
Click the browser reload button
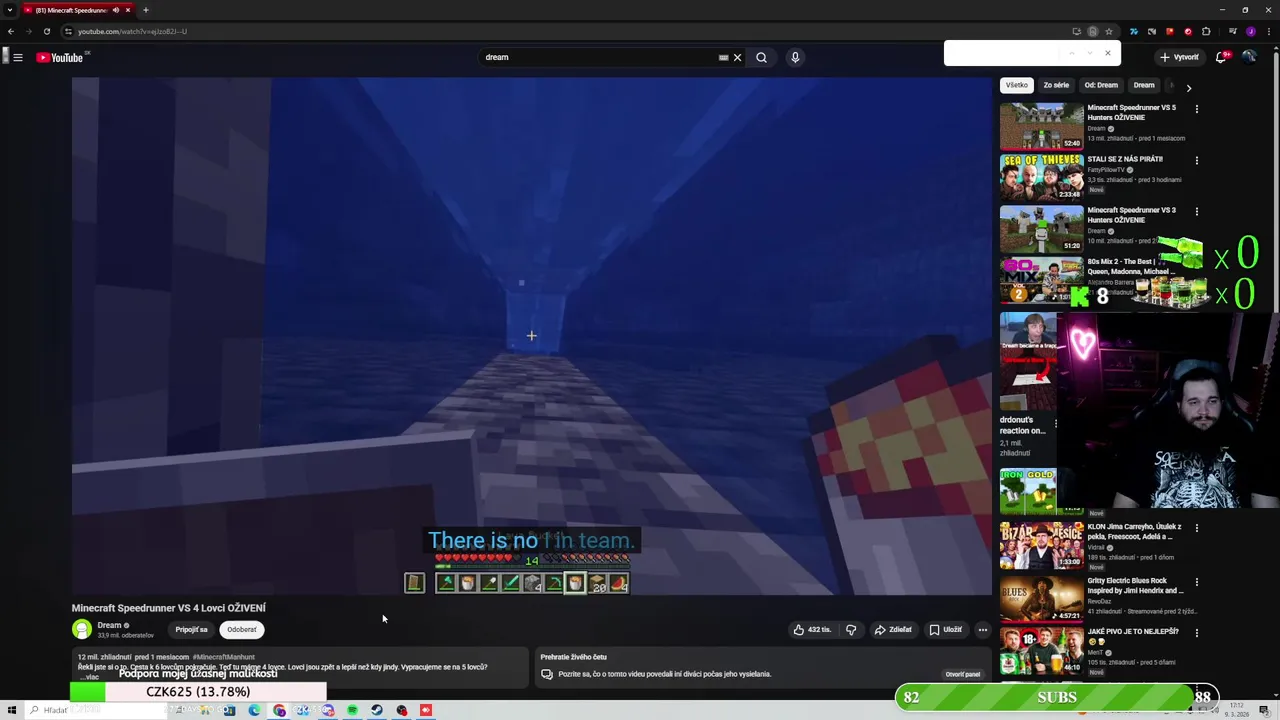click(x=46, y=31)
